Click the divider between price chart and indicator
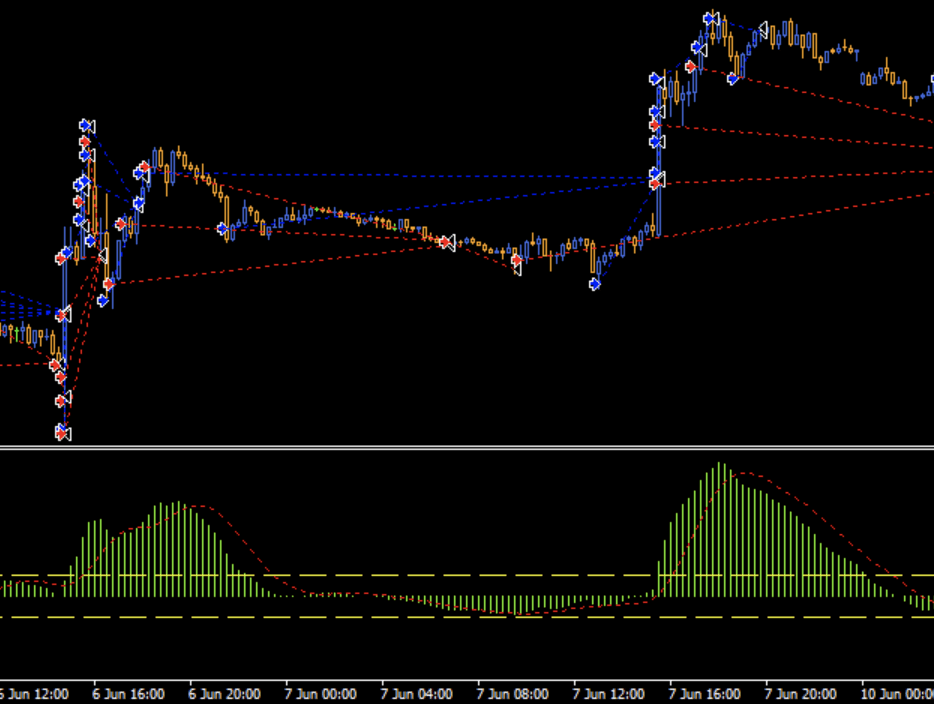Image resolution: width=934 pixels, height=704 pixels. click(x=467, y=447)
